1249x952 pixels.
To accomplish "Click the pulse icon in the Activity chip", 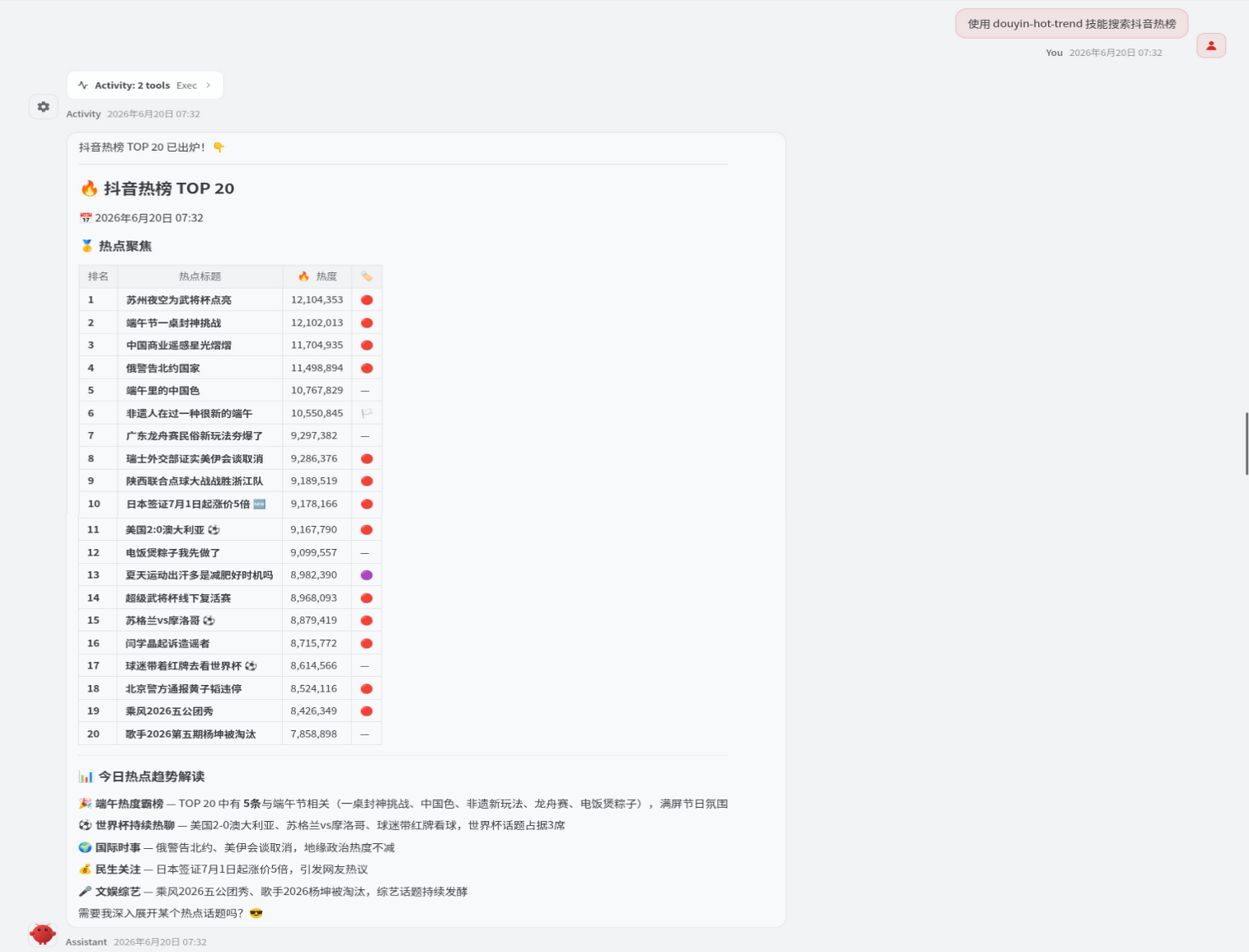I will 83,86.
